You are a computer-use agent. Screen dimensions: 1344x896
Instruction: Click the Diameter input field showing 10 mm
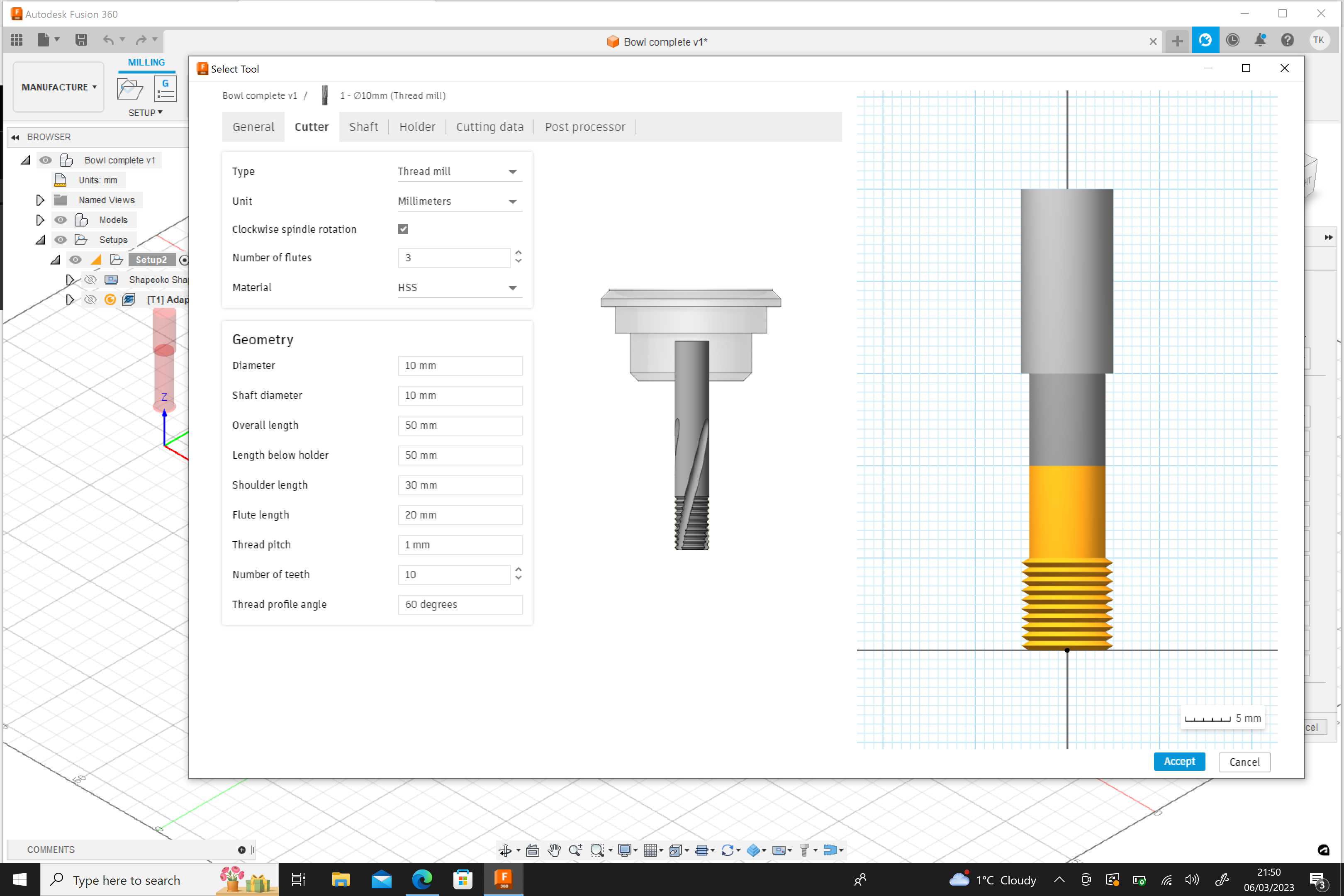(x=460, y=365)
